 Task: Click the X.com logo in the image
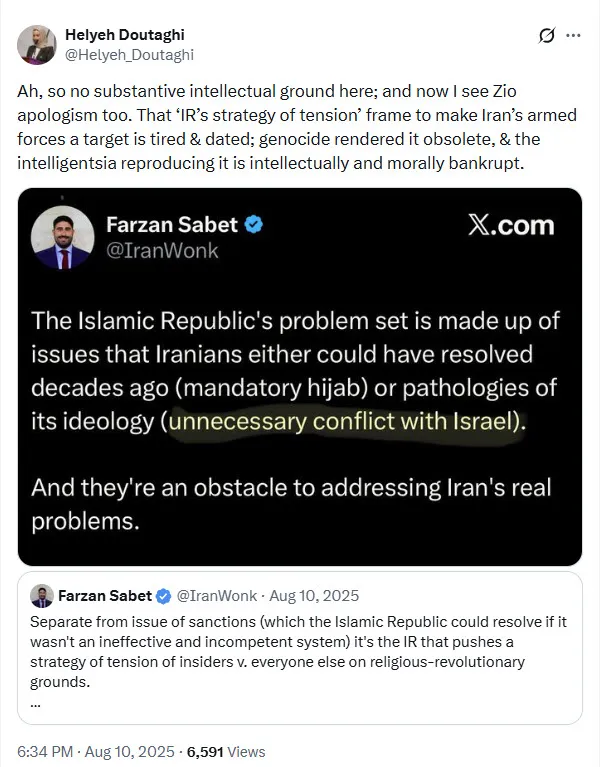click(510, 225)
